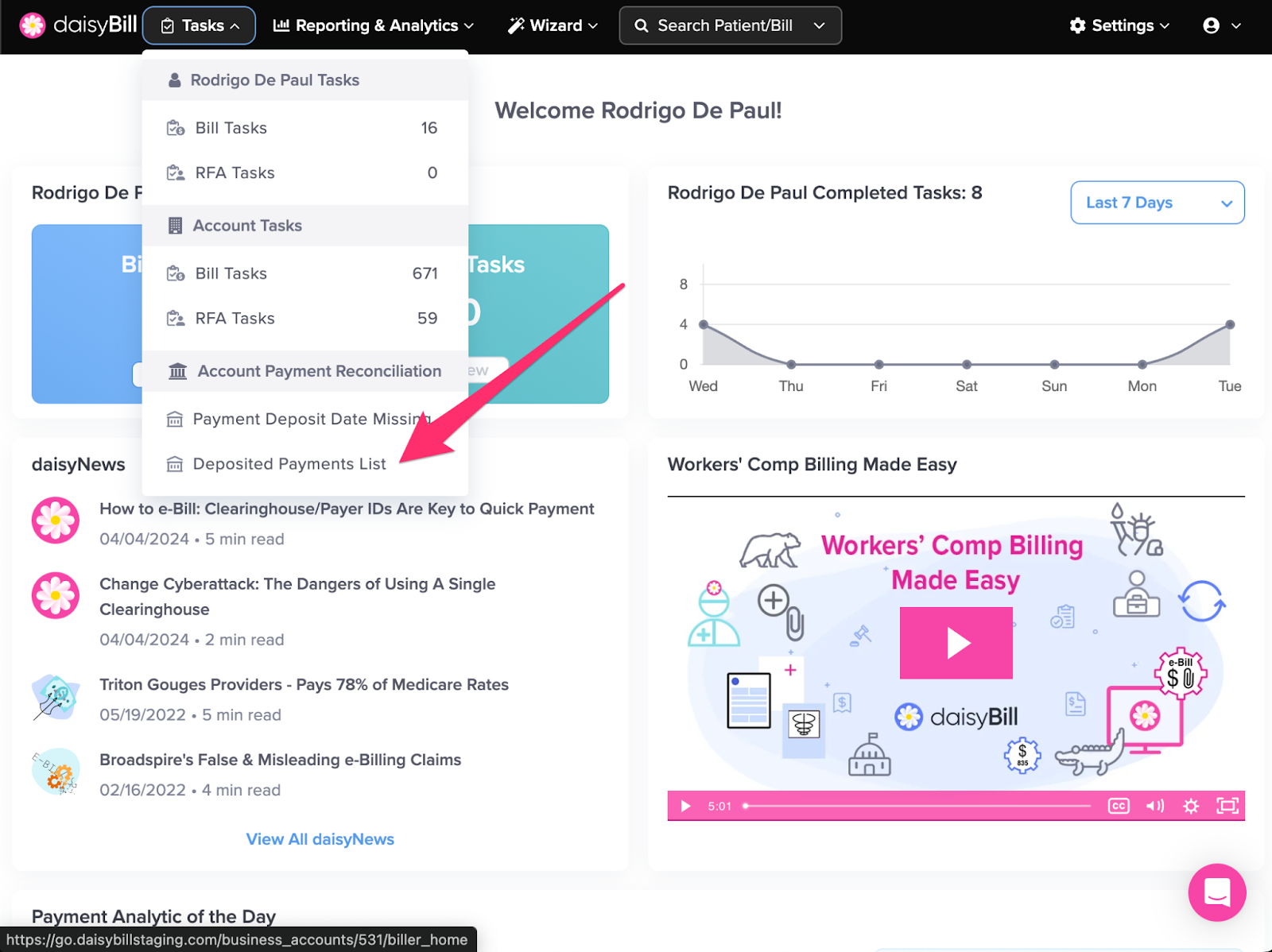This screenshot has width=1272, height=952.
Task: Open Broadspire's False & Misleading article
Action: tap(280, 760)
